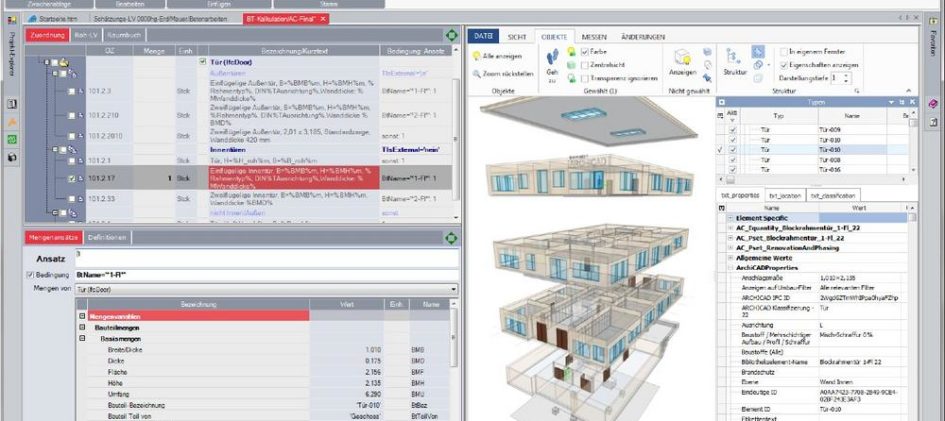Uncheck Eigenschaften anzeigen checkbox
Screen dimensions: 945x421
click(x=785, y=63)
